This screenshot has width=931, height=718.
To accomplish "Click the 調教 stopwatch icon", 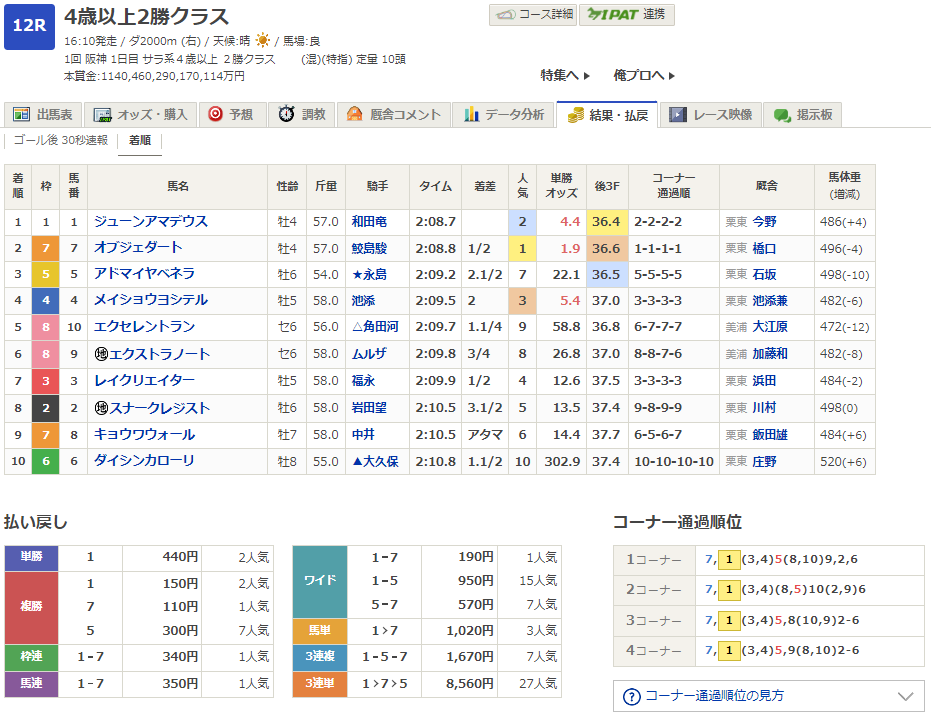I will point(287,114).
